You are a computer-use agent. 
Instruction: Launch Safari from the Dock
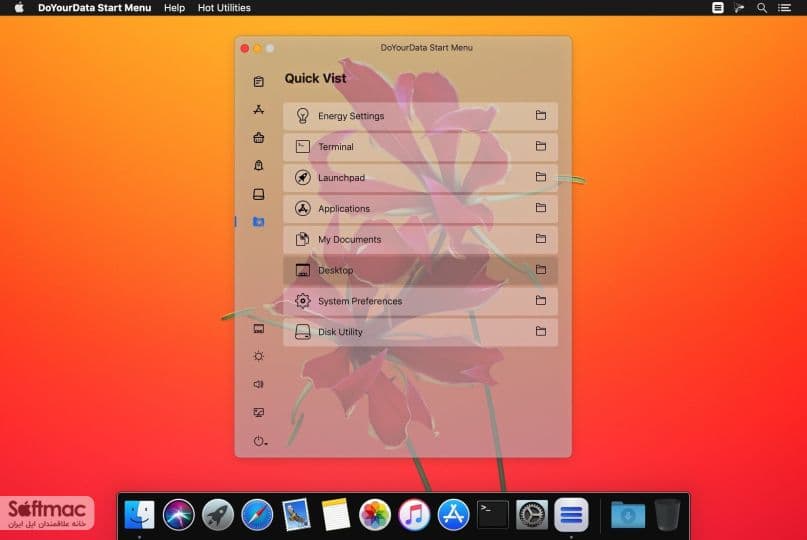257,514
